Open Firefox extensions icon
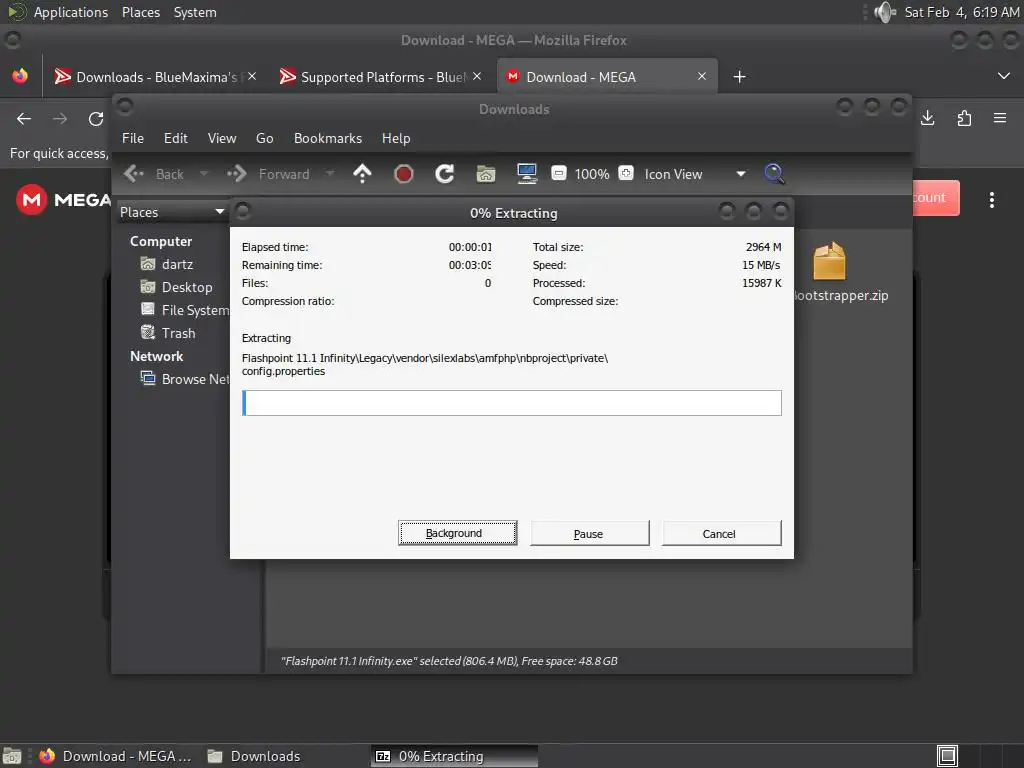 (964, 118)
